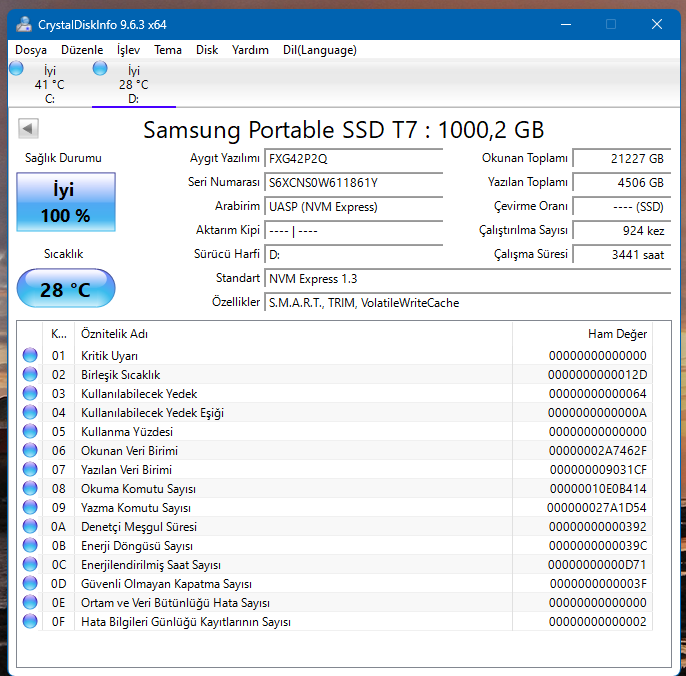Viewport: 686px width, 676px height.
Task: Click the Özellikler field with S.M.A.R.T., TRIM
Action: click(468, 303)
